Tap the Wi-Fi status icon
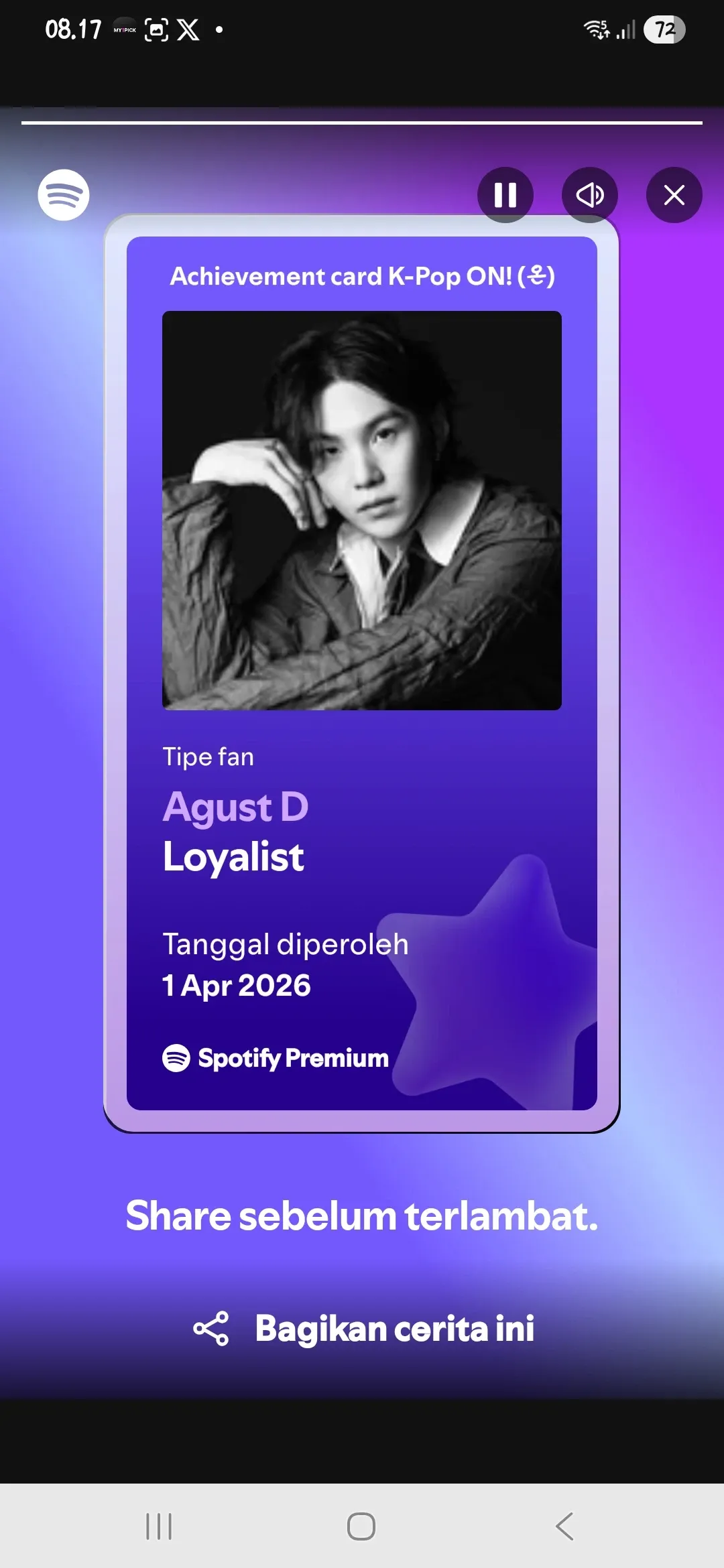Screen dimensions: 724x1568 [x=596, y=29]
